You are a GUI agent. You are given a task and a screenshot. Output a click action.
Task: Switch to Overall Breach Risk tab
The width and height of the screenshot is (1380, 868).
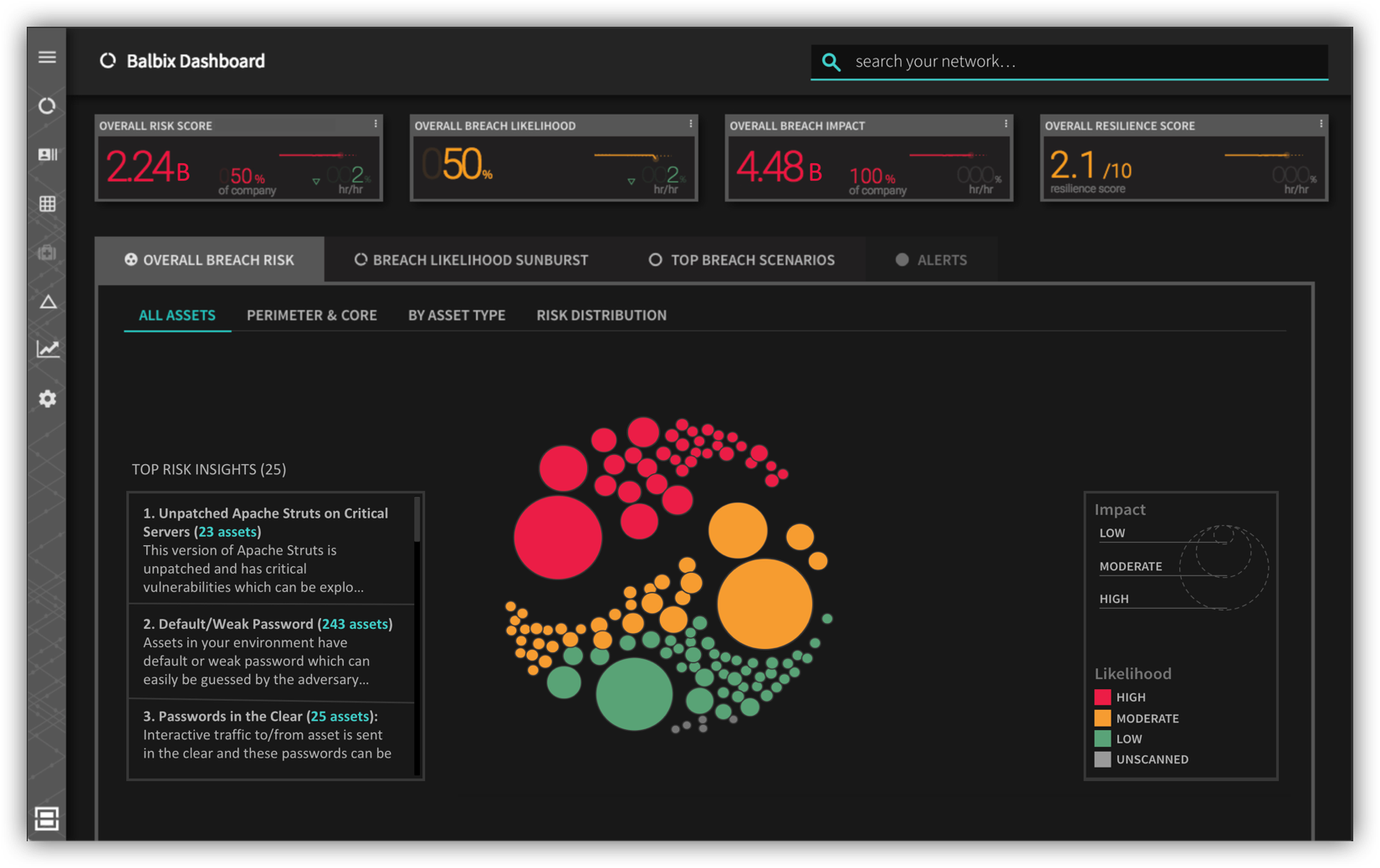(210, 260)
